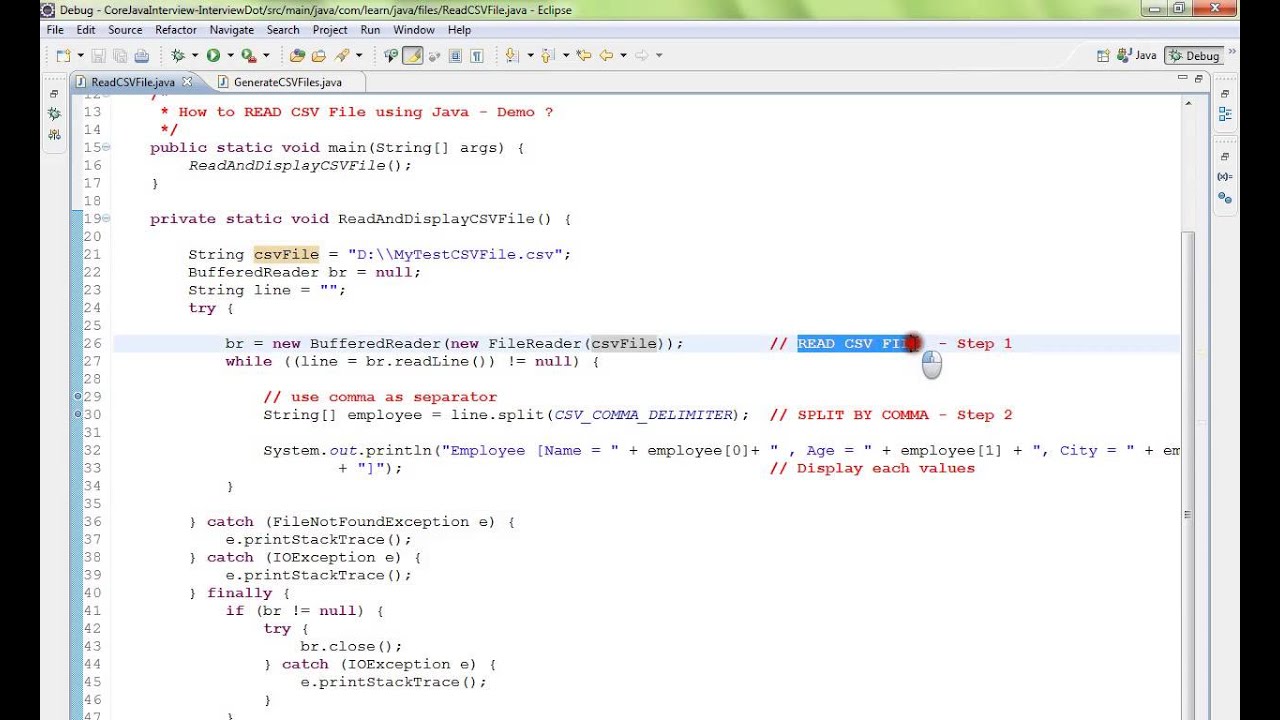Toggle Block Selection Mode icon
Screen dimensions: 1280x720
454,56
